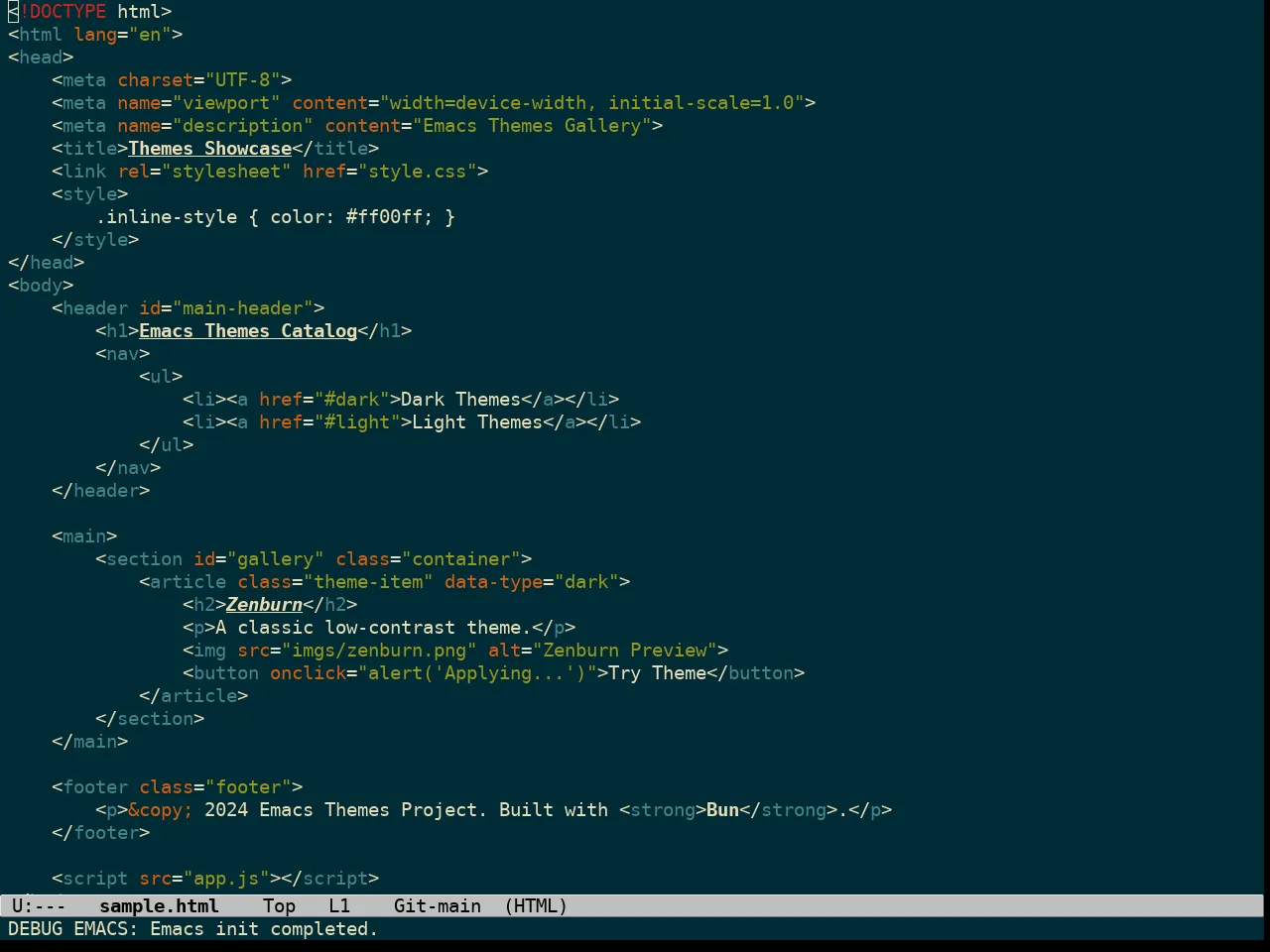Click the "UTF-8" charset value
This screenshot has width=1270, height=952.
coord(242,79)
